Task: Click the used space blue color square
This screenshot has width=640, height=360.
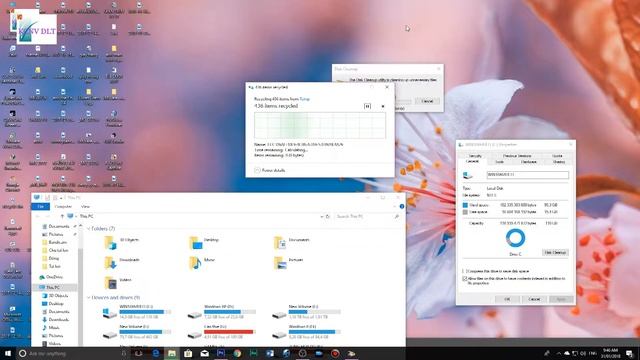Action: pyautogui.click(x=465, y=205)
